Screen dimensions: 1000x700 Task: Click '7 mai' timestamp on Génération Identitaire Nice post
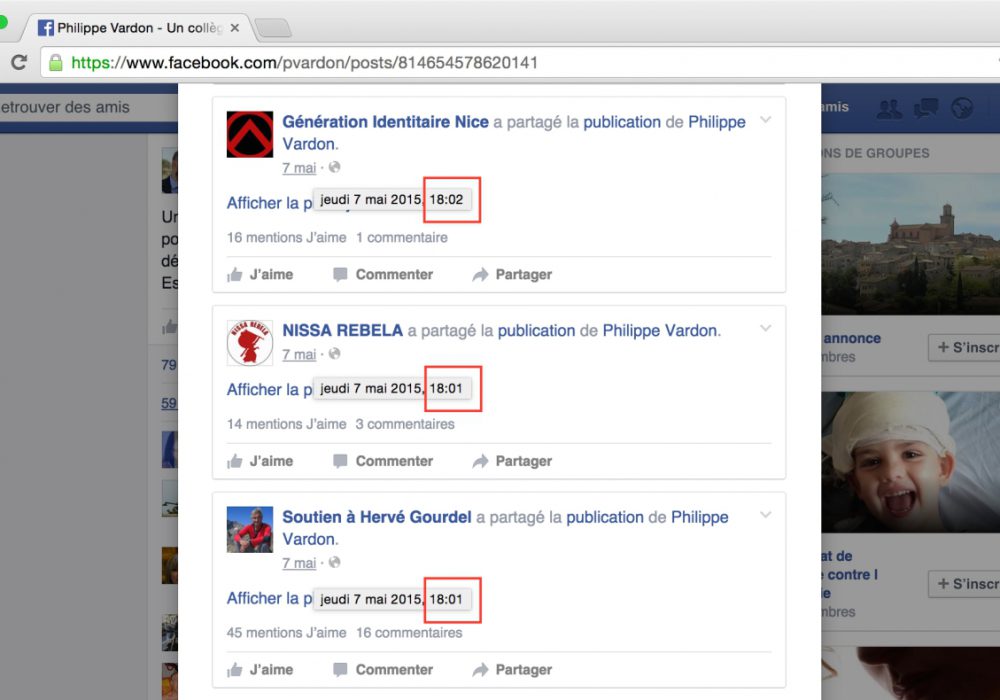tap(299, 168)
